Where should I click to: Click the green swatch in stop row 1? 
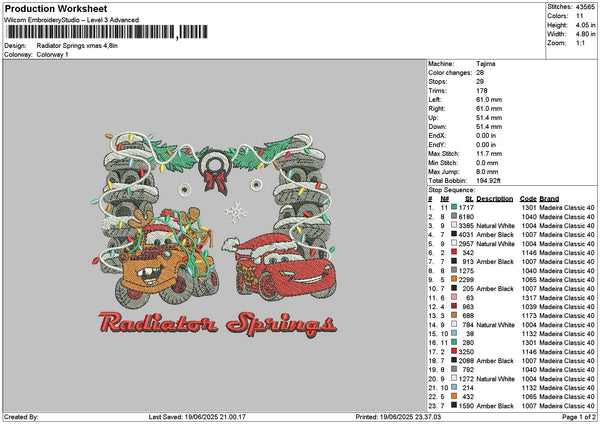click(454, 207)
